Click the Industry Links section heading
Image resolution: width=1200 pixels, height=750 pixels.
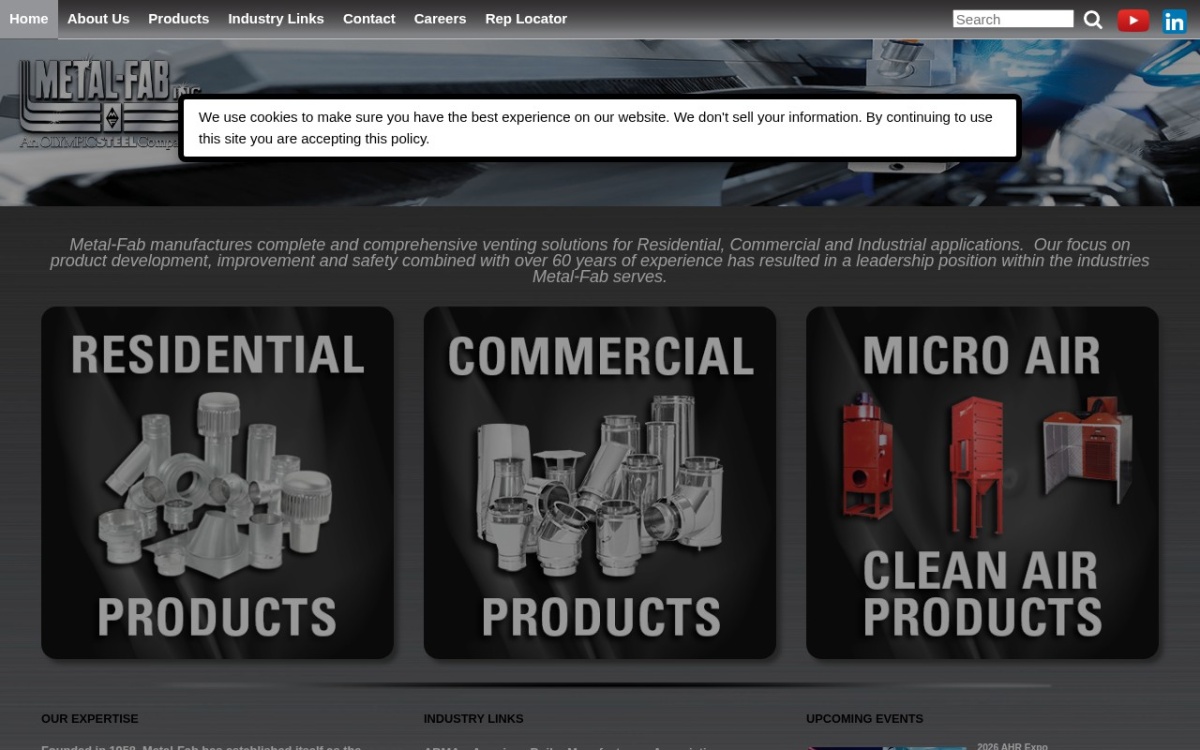473,719
